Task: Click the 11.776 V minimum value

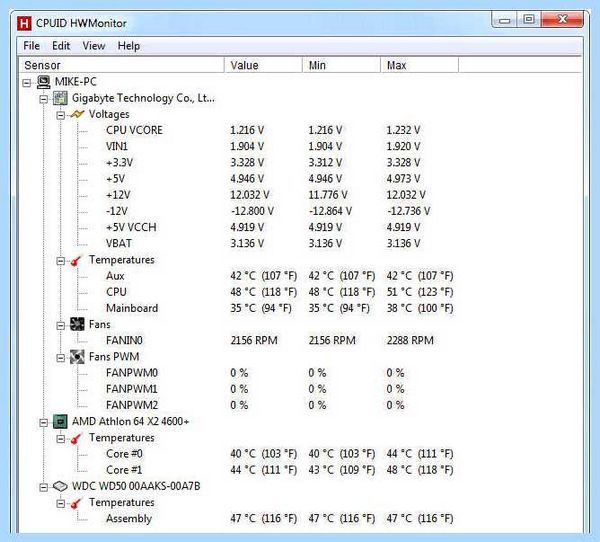Action: [x=328, y=195]
